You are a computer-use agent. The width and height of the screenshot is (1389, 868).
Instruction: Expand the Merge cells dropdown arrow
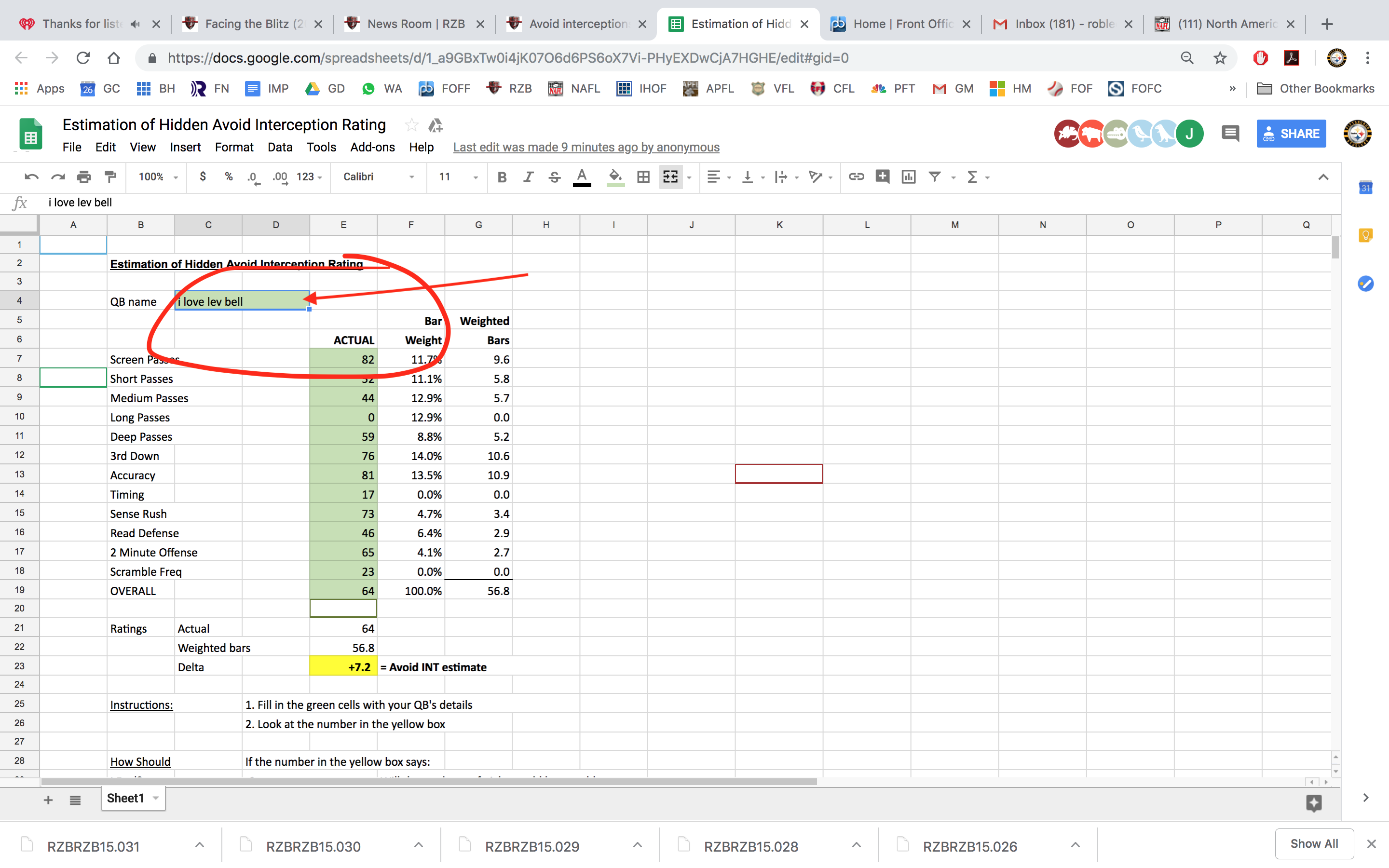click(689, 177)
